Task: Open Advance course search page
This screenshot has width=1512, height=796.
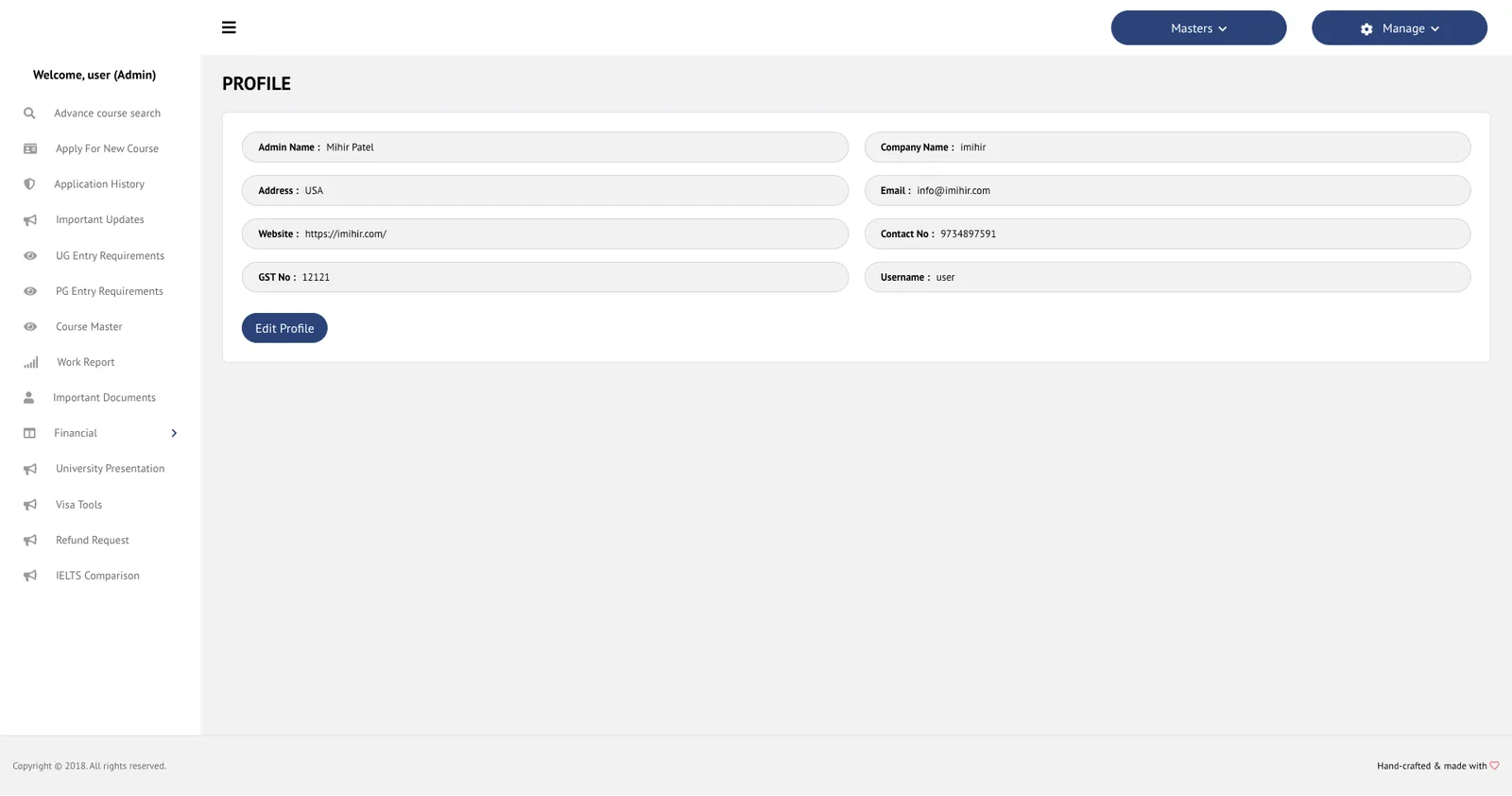Action: [107, 113]
